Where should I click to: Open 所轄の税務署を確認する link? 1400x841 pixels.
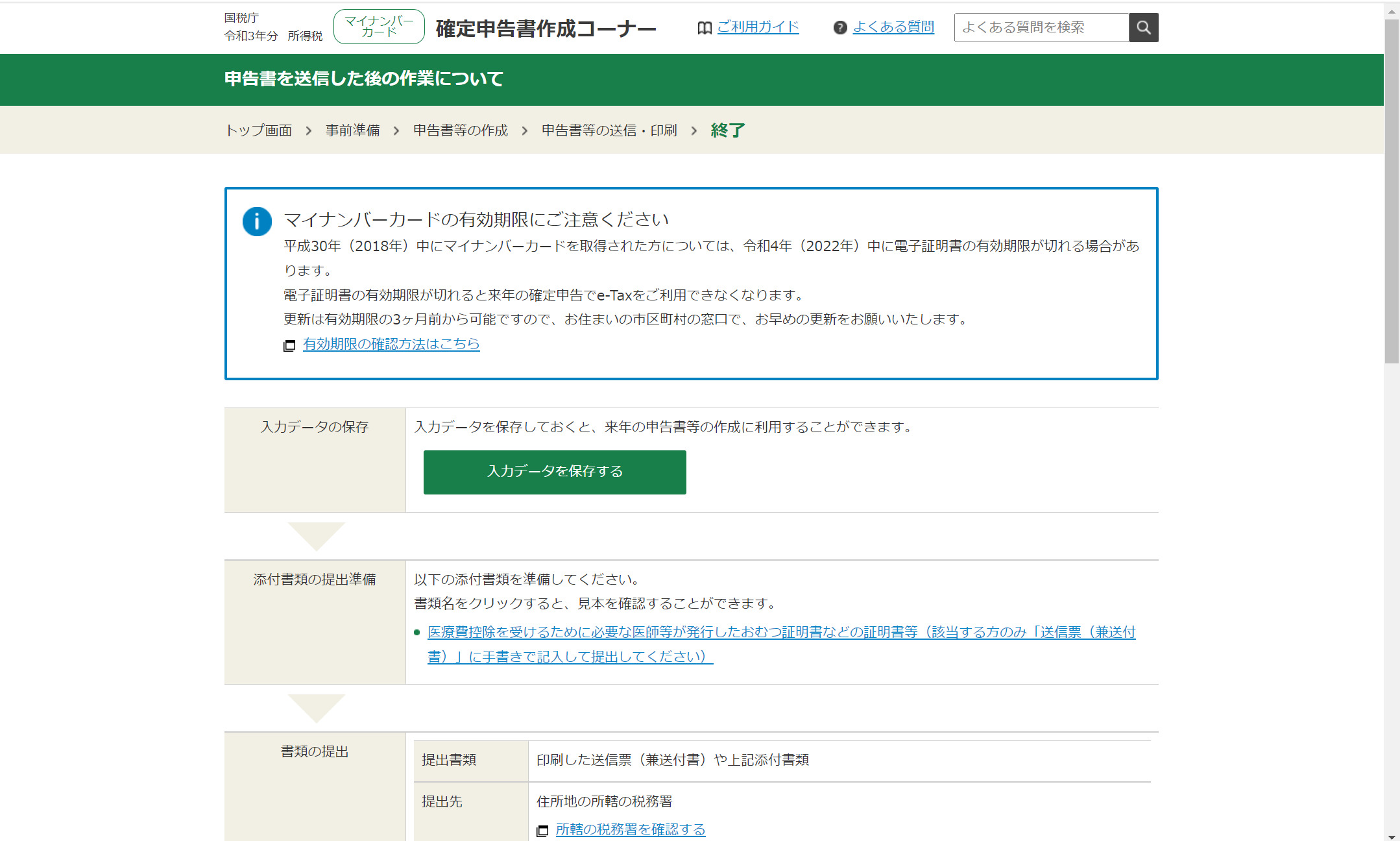[630, 829]
